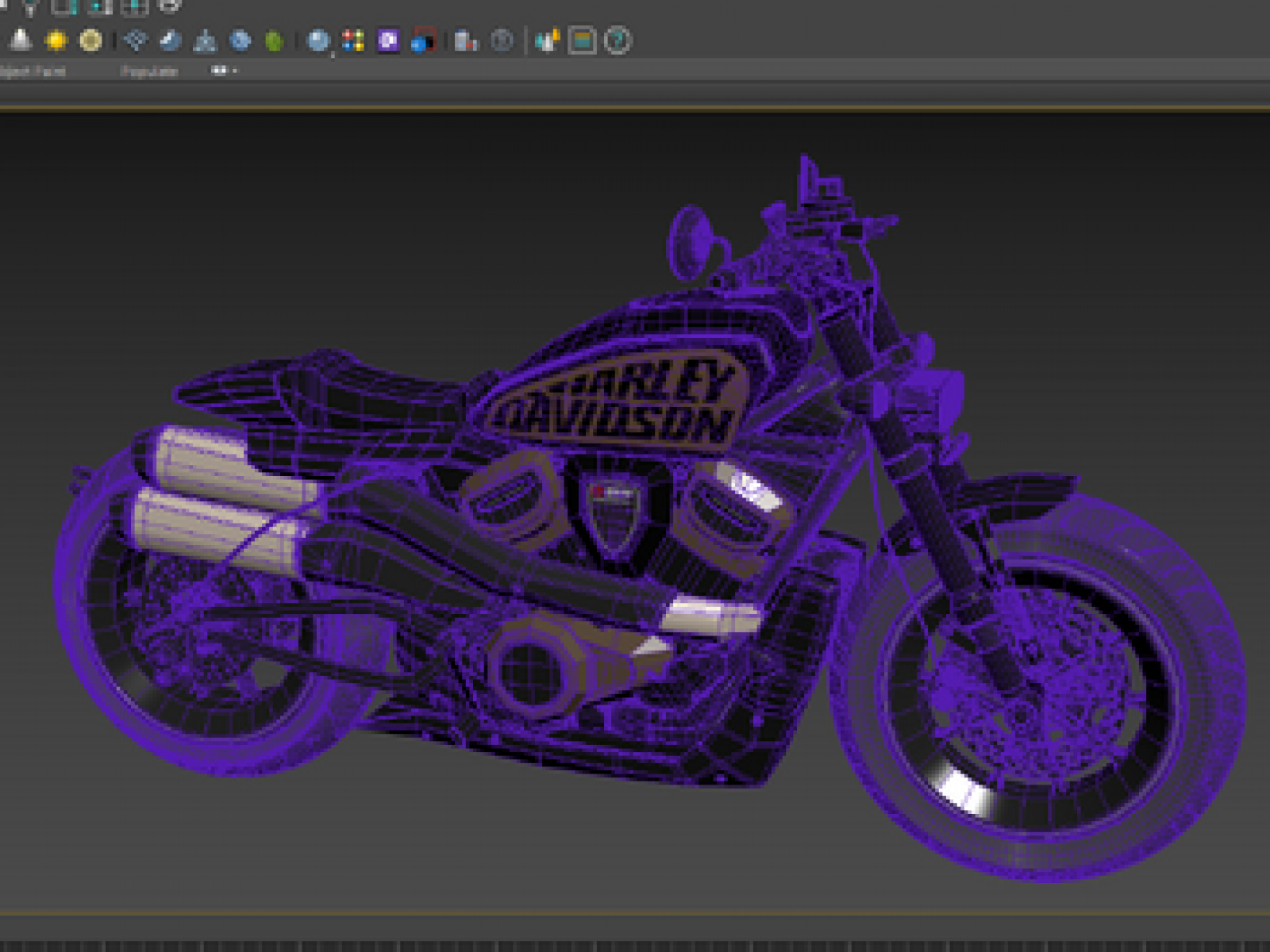Open the Object Paint ribbon tab

pos(32,71)
